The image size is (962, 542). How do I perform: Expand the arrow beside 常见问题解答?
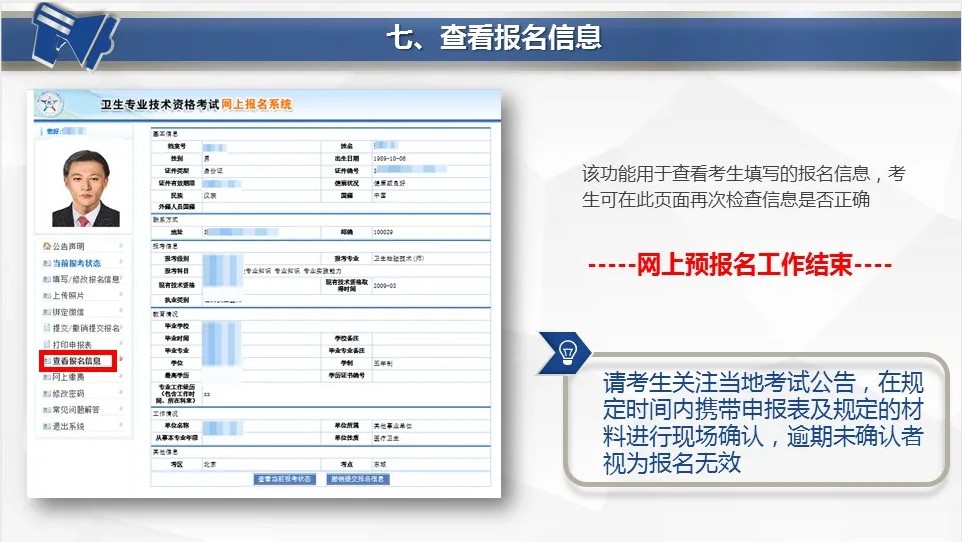tap(121, 410)
